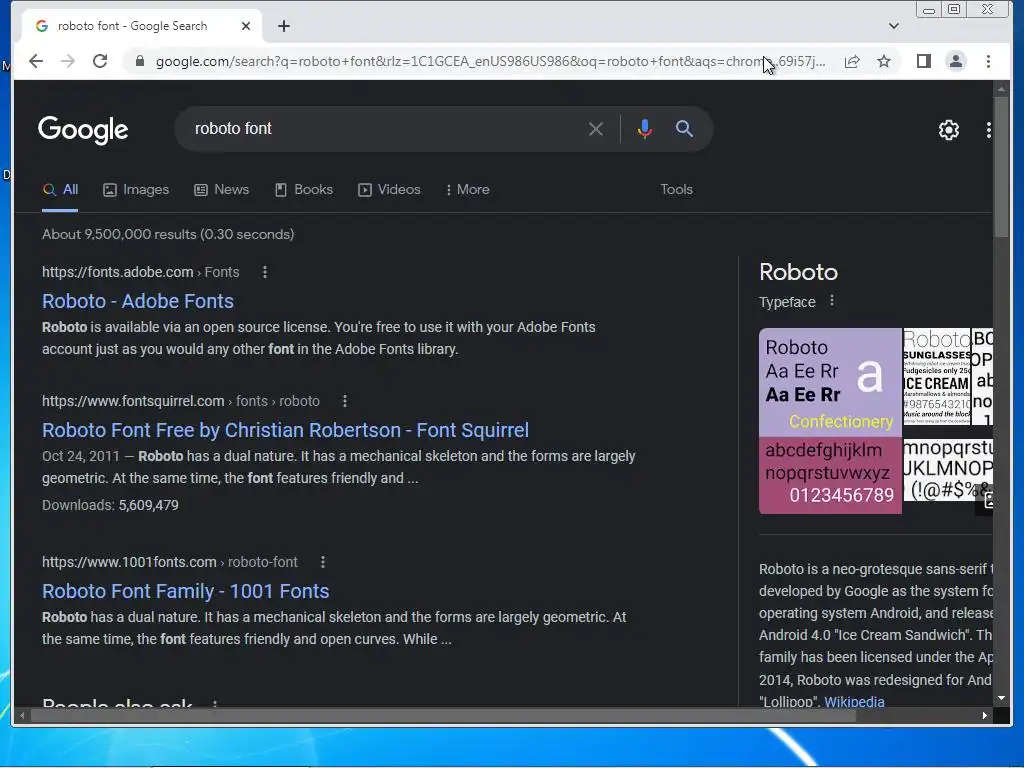Image resolution: width=1024 pixels, height=768 pixels.
Task: Open the Roboto - Adobe Fonts link
Action: coord(138,301)
